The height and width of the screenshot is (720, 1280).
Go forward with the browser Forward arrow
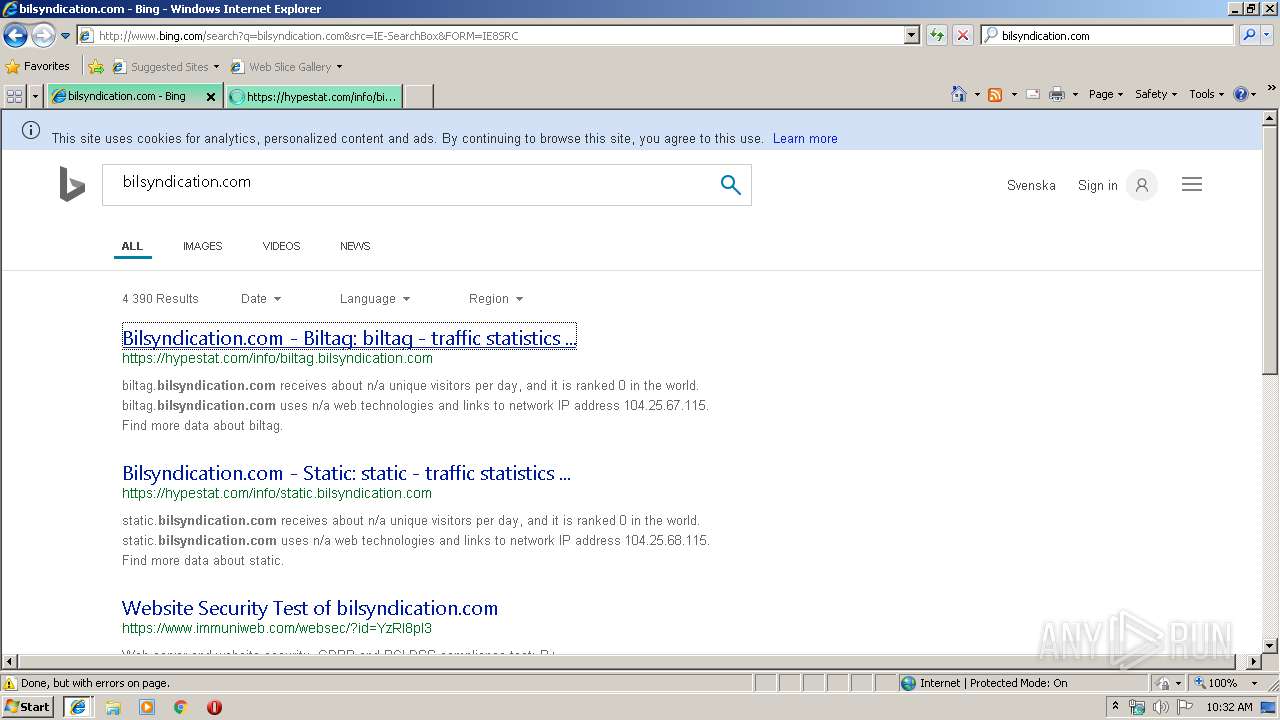coord(43,35)
